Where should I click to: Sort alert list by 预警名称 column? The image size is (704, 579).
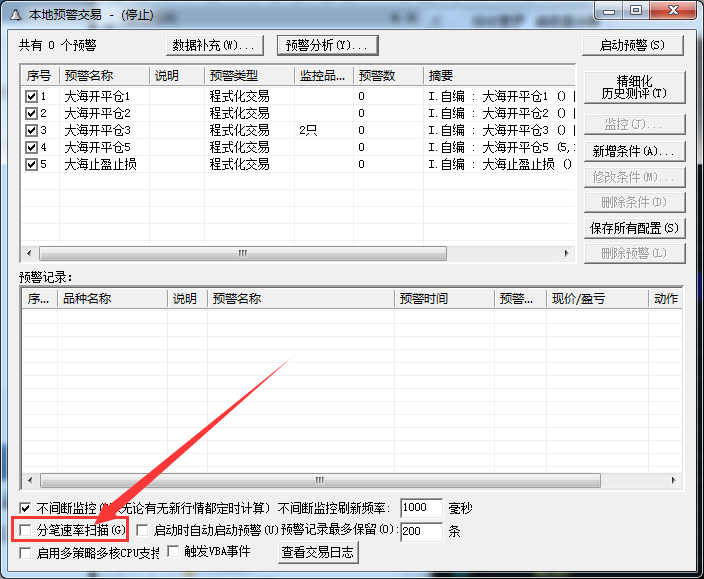click(104, 75)
